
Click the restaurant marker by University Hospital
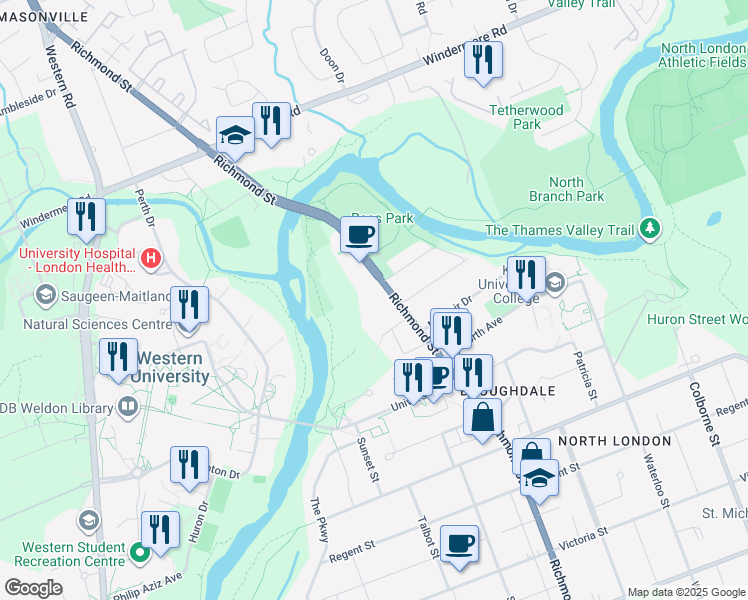point(86,219)
